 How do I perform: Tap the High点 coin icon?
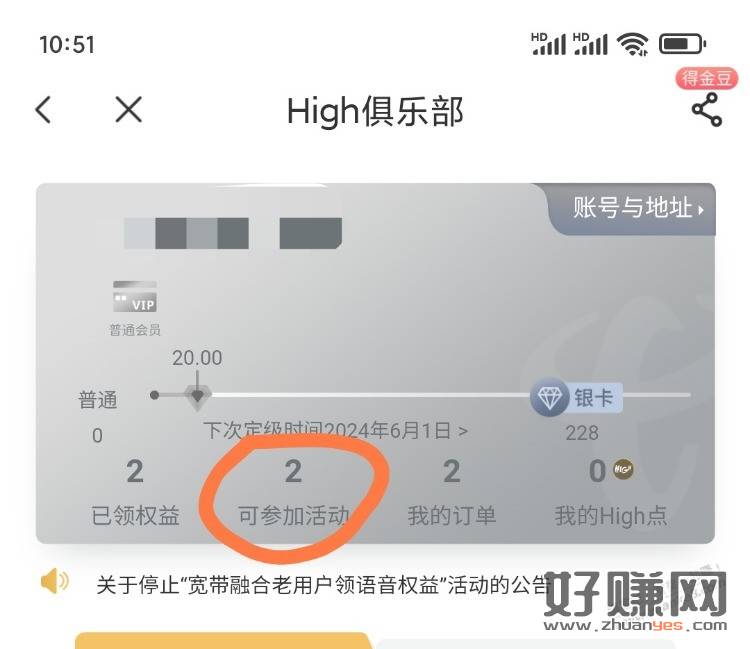coord(623,469)
